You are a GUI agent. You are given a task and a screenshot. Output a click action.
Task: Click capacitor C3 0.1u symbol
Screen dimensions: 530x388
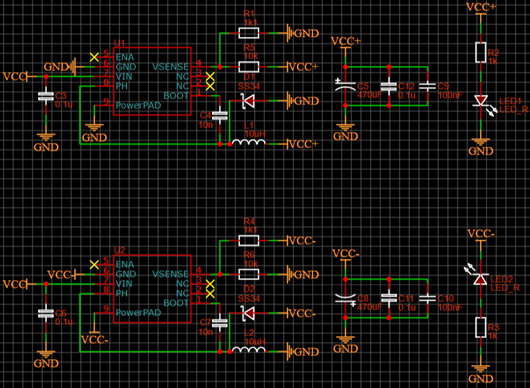[46, 96]
